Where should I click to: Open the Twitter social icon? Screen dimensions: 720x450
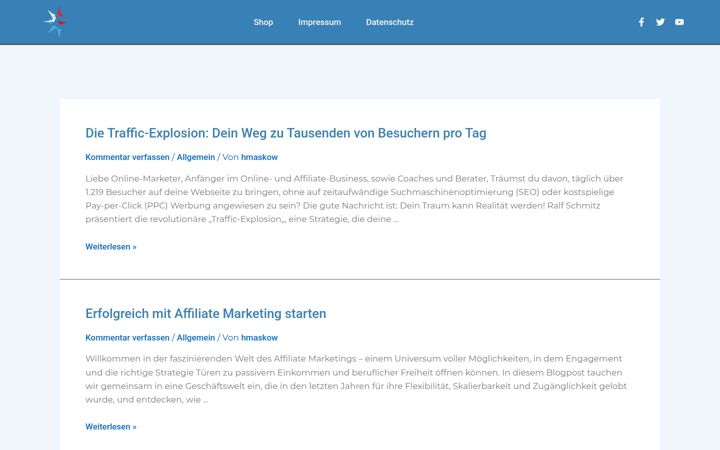(660, 22)
